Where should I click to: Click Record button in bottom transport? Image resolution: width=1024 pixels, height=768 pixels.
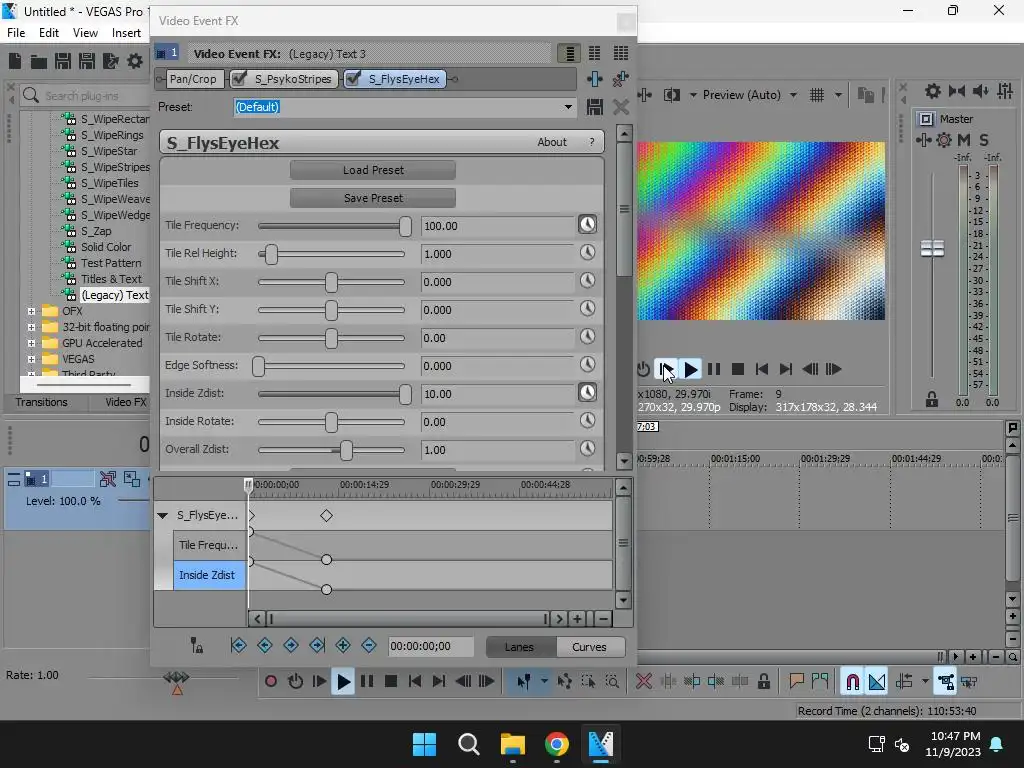pyautogui.click(x=270, y=682)
